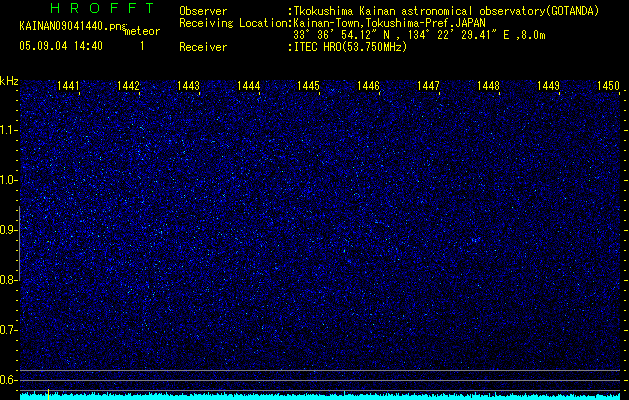This screenshot has height=400, width=629.
Task: Click time axis label 1444
Action: coord(248,86)
